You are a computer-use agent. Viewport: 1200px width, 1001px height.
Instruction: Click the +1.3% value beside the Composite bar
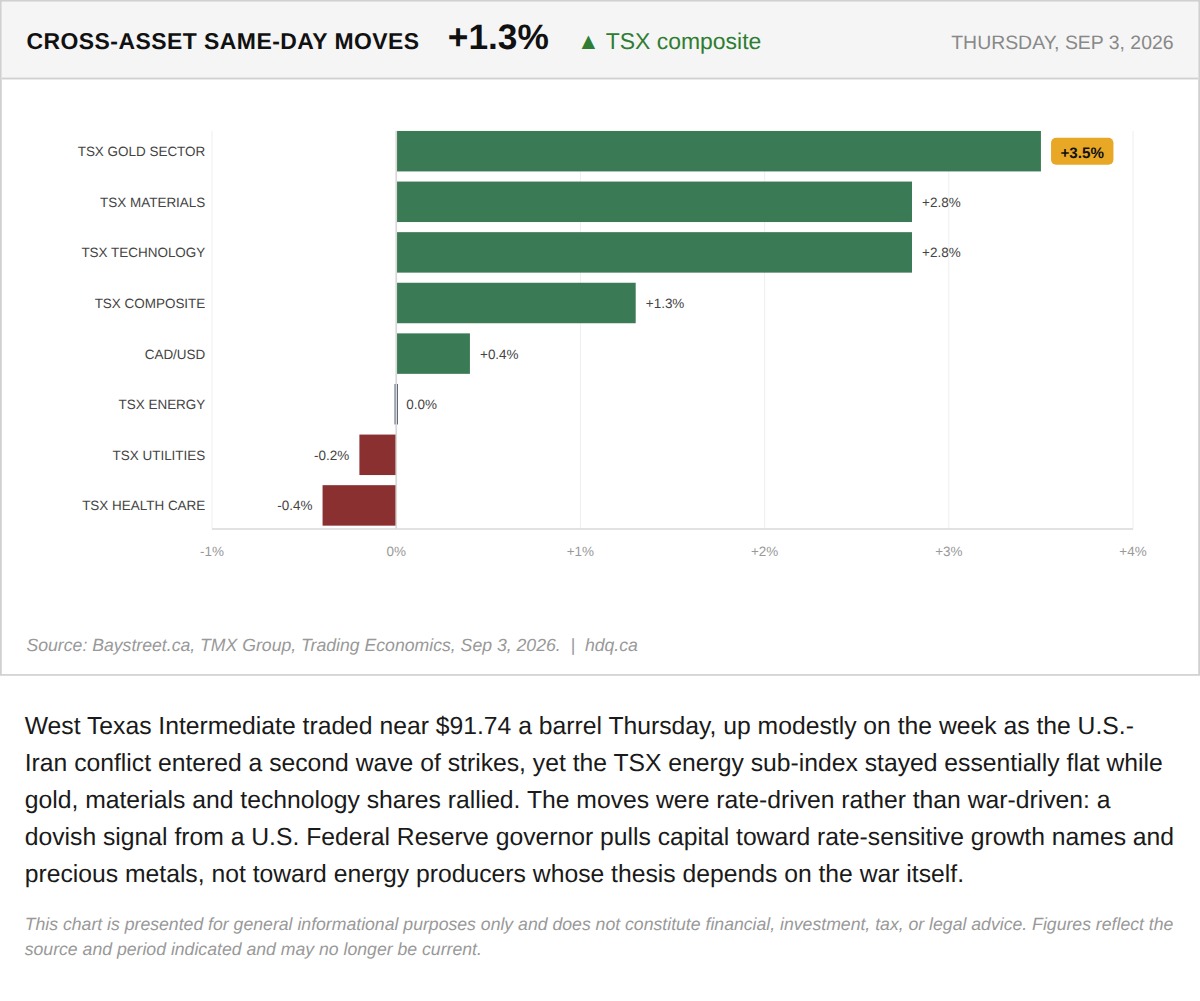click(665, 303)
